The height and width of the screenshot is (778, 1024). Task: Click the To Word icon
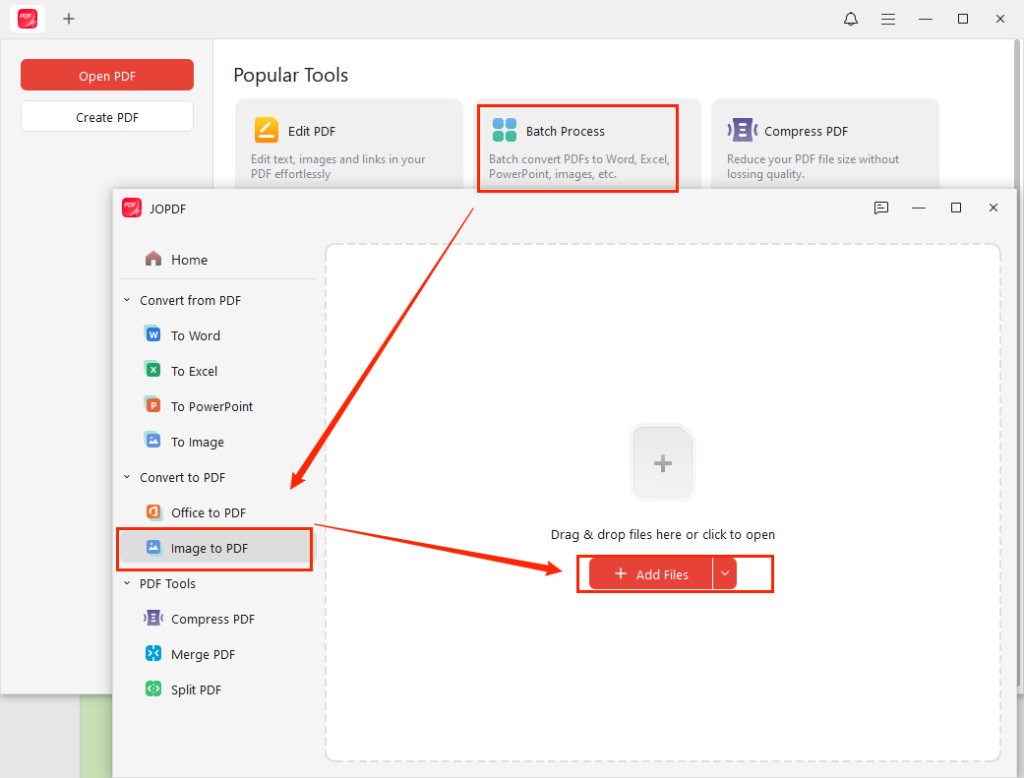point(153,334)
